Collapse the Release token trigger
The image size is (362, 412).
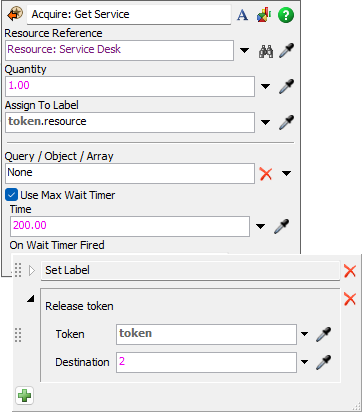pos(31,299)
